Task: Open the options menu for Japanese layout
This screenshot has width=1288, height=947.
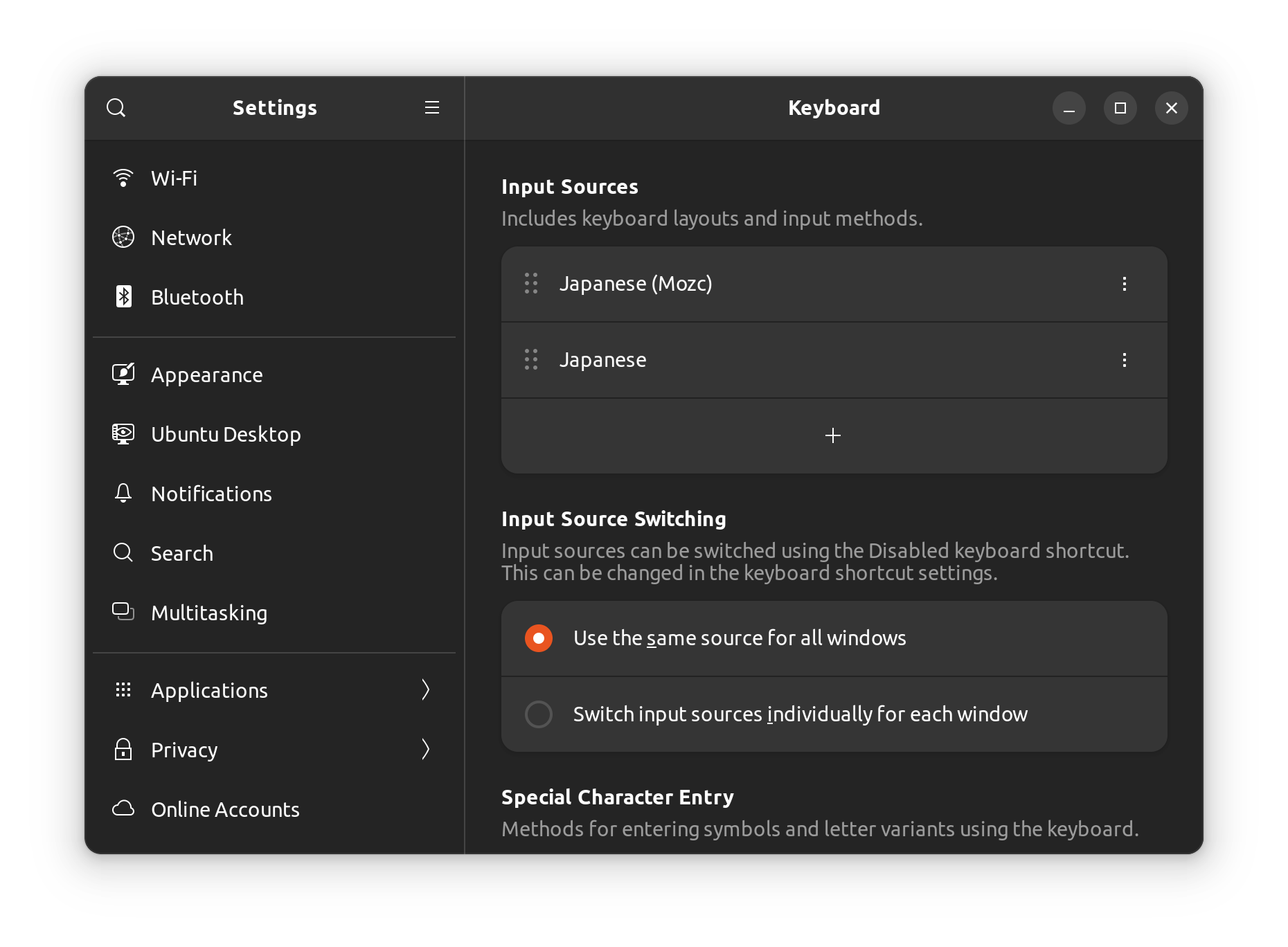Action: click(1125, 360)
